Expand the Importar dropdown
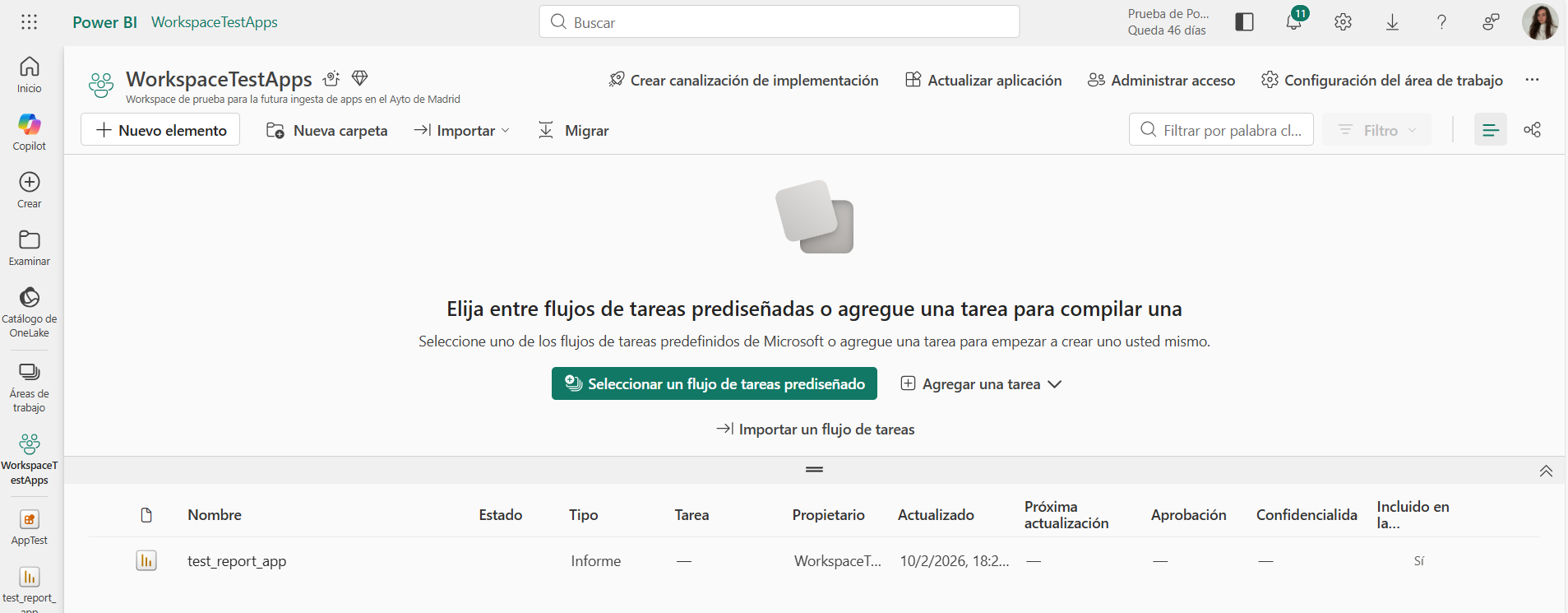This screenshot has width=1568, height=613. coord(461,130)
